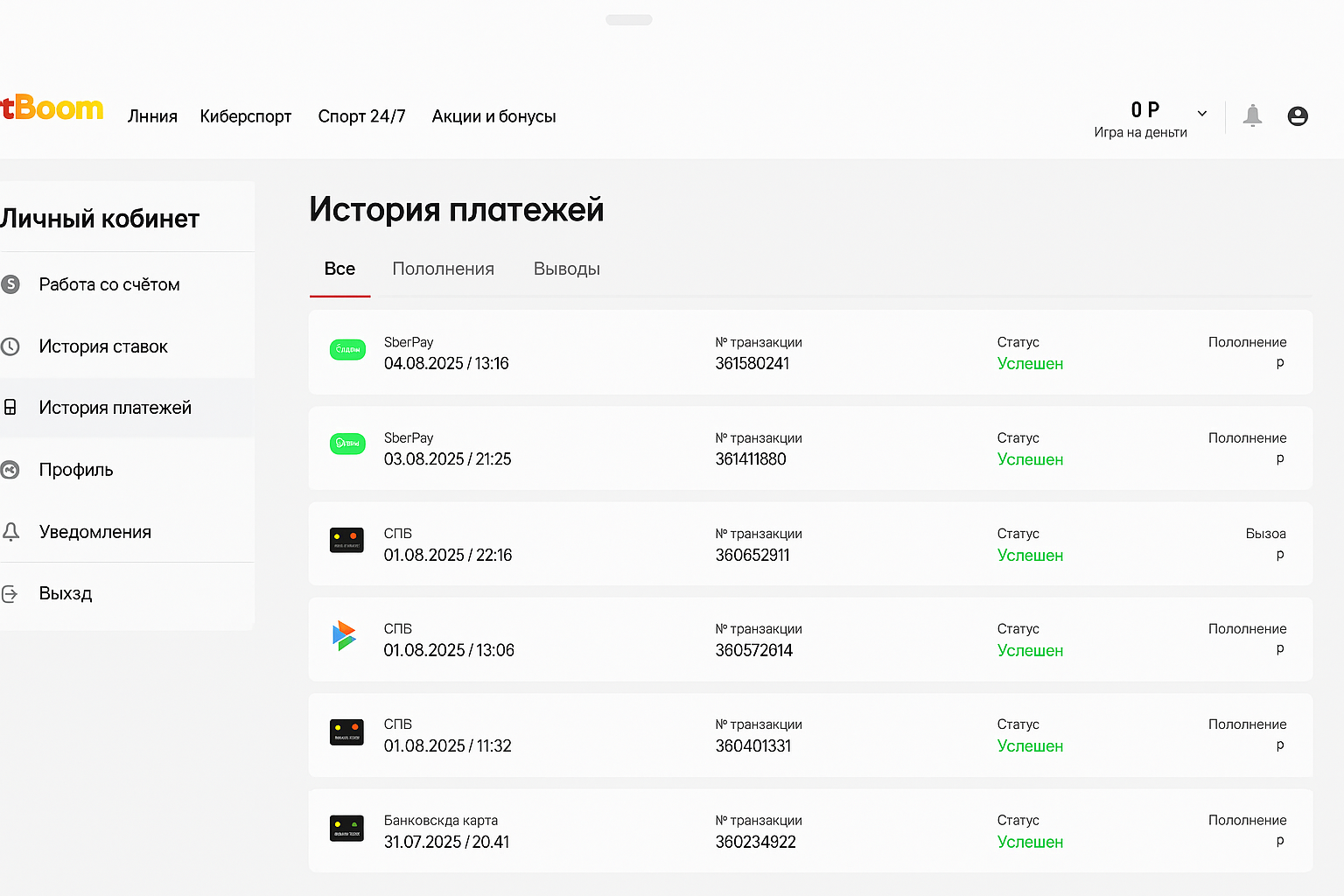The height and width of the screenshot is (896, 1344).
Task: Open Профиль in the sidebar
Action: pos(76,470)
